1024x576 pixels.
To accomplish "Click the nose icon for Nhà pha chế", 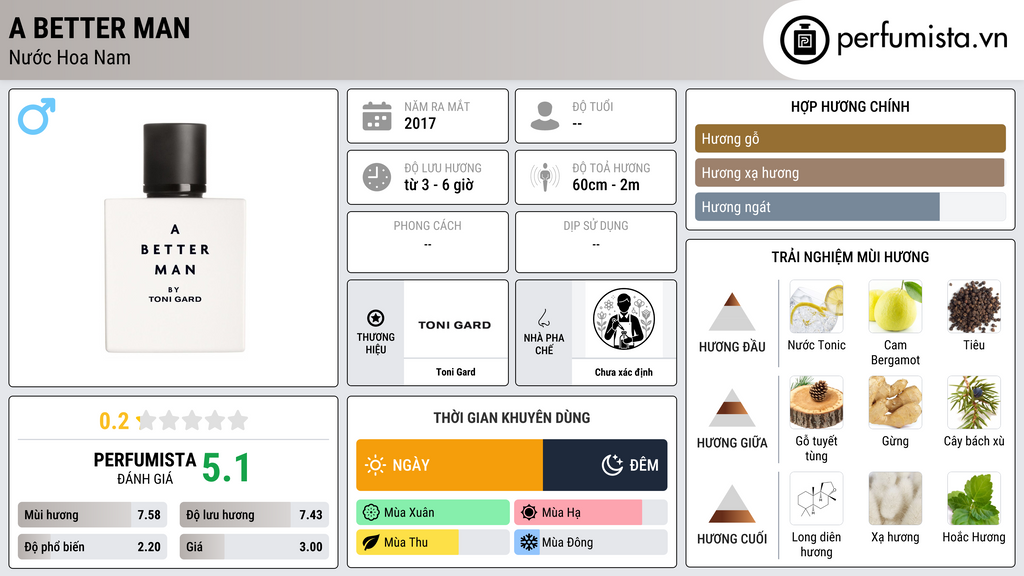I will 543,318.
